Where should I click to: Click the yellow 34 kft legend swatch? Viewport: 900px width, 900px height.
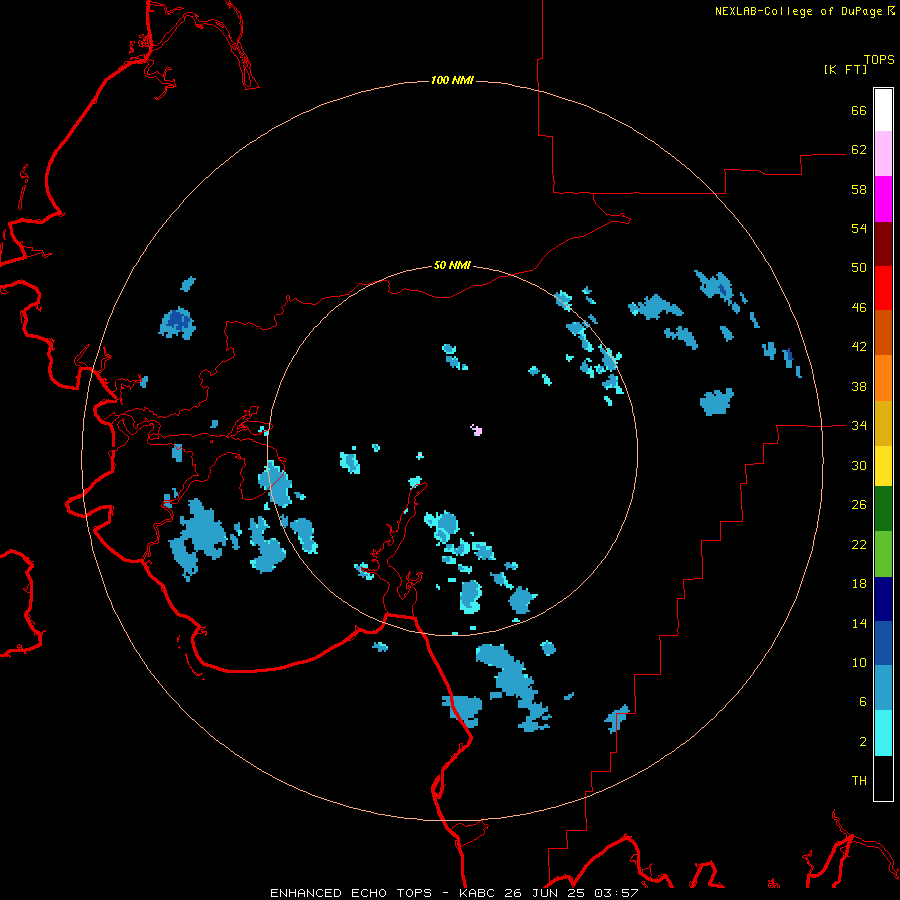[x=883, y=466]
